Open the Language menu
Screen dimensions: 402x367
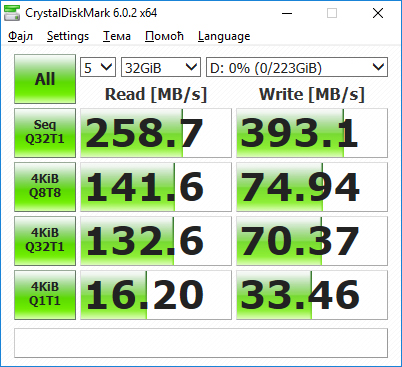[224, 36]
